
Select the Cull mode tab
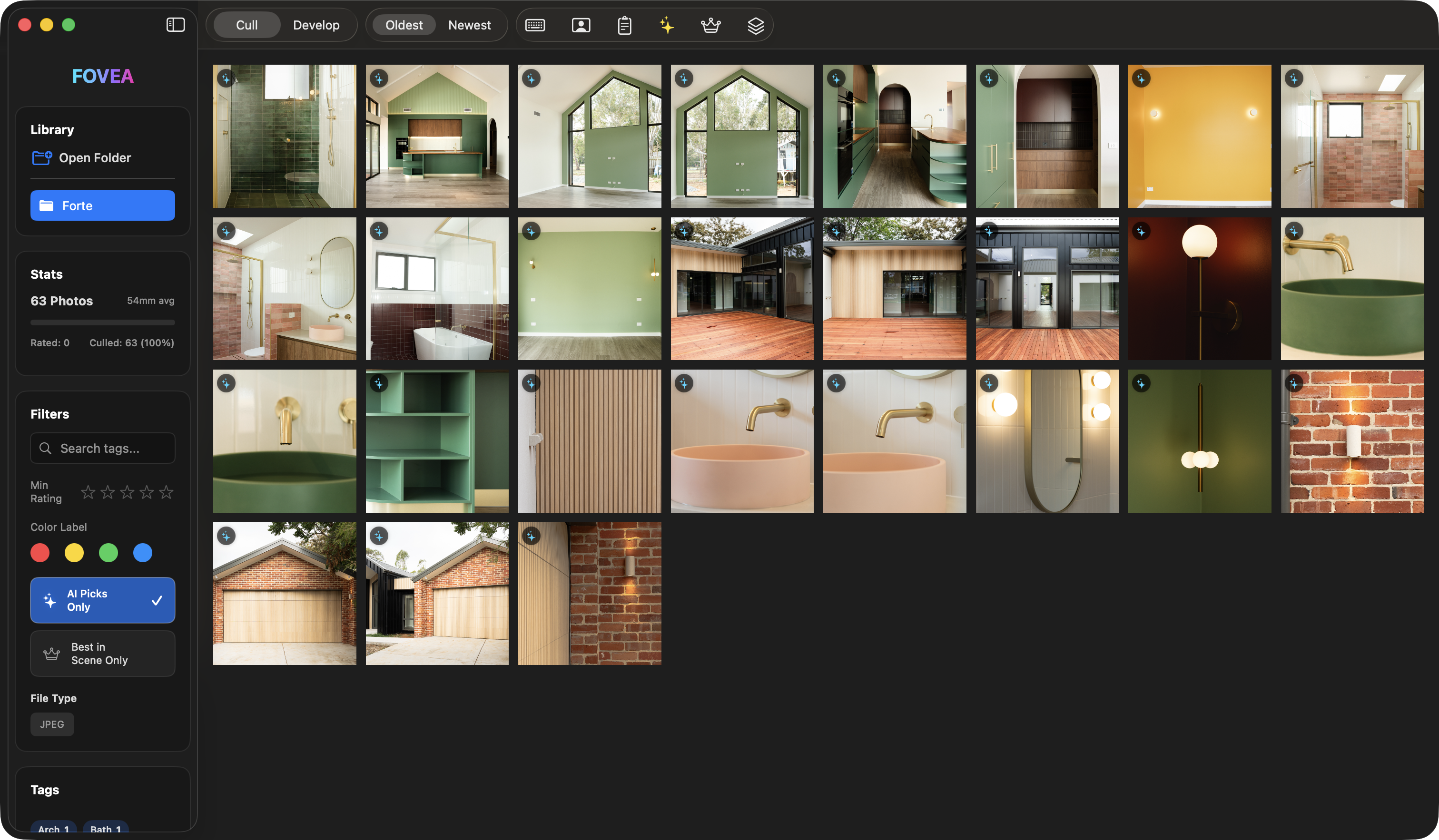[246, 25]
